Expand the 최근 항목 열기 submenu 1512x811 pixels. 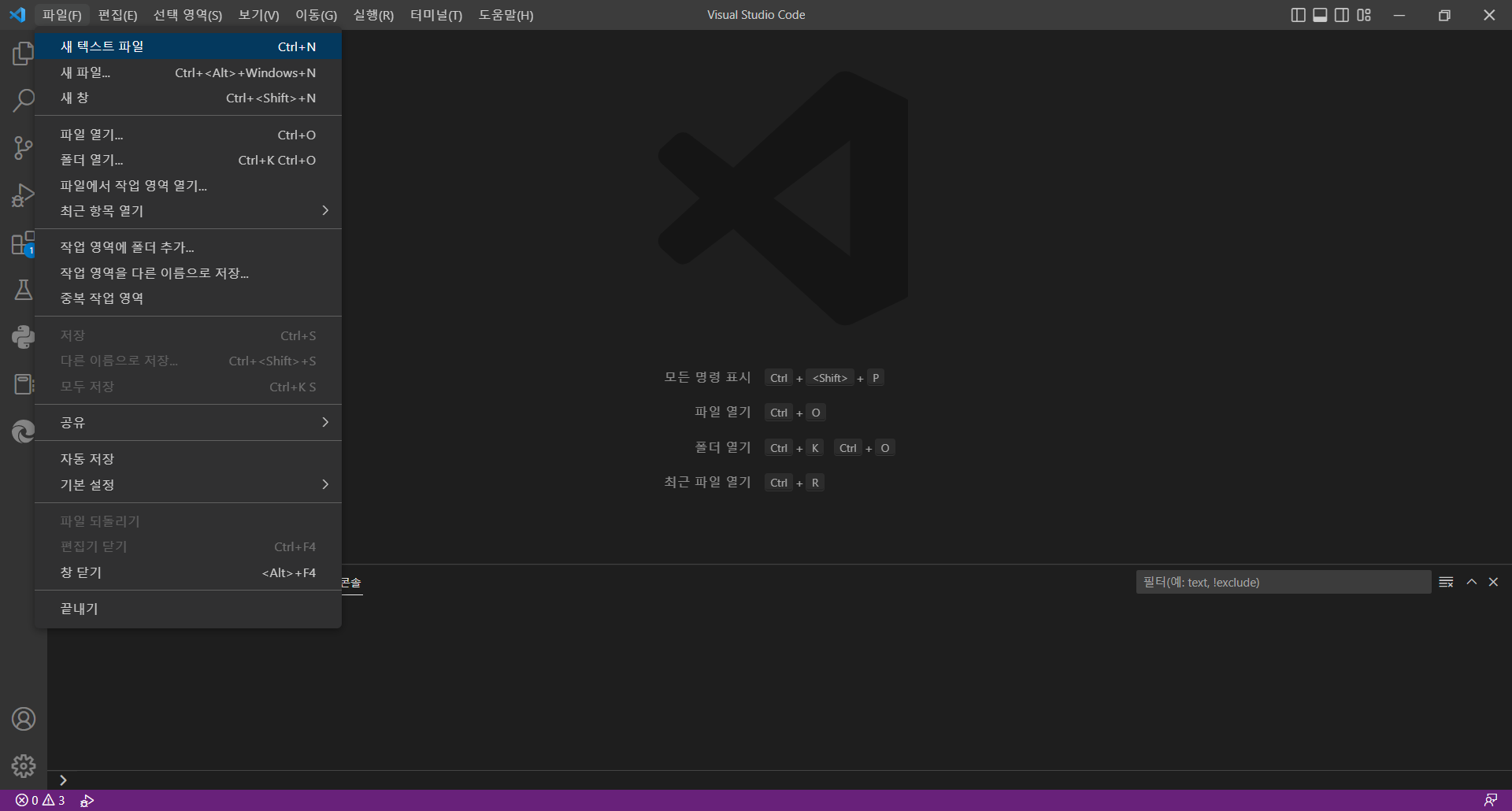pyautogui.click(x=188, y=211)
